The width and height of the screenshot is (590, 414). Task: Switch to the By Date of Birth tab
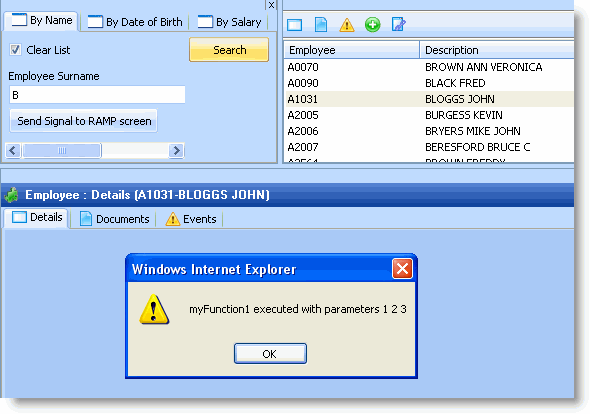[135, 22]
